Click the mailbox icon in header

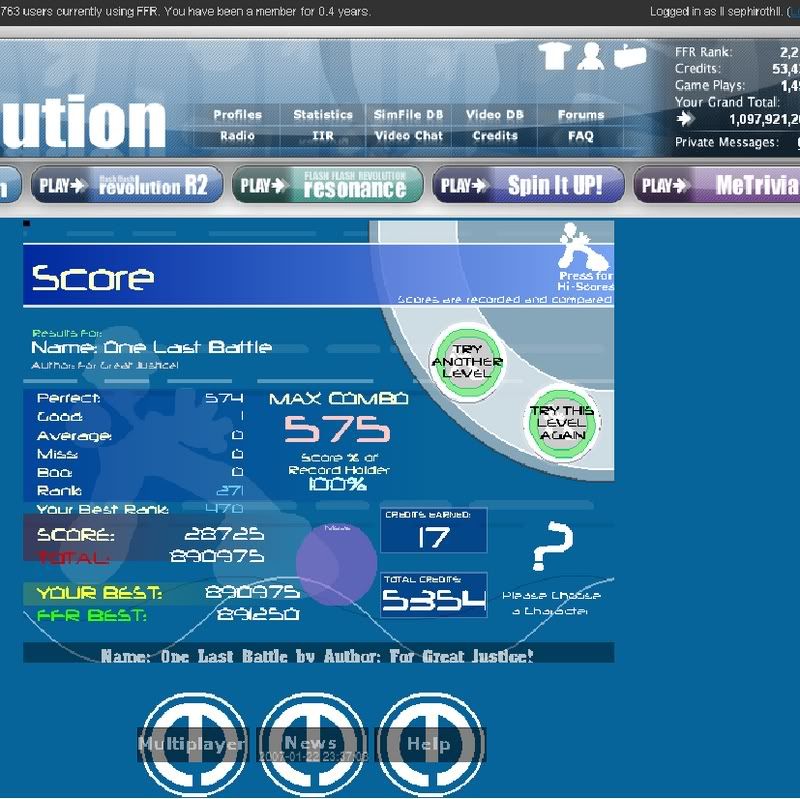click(630, 56)
